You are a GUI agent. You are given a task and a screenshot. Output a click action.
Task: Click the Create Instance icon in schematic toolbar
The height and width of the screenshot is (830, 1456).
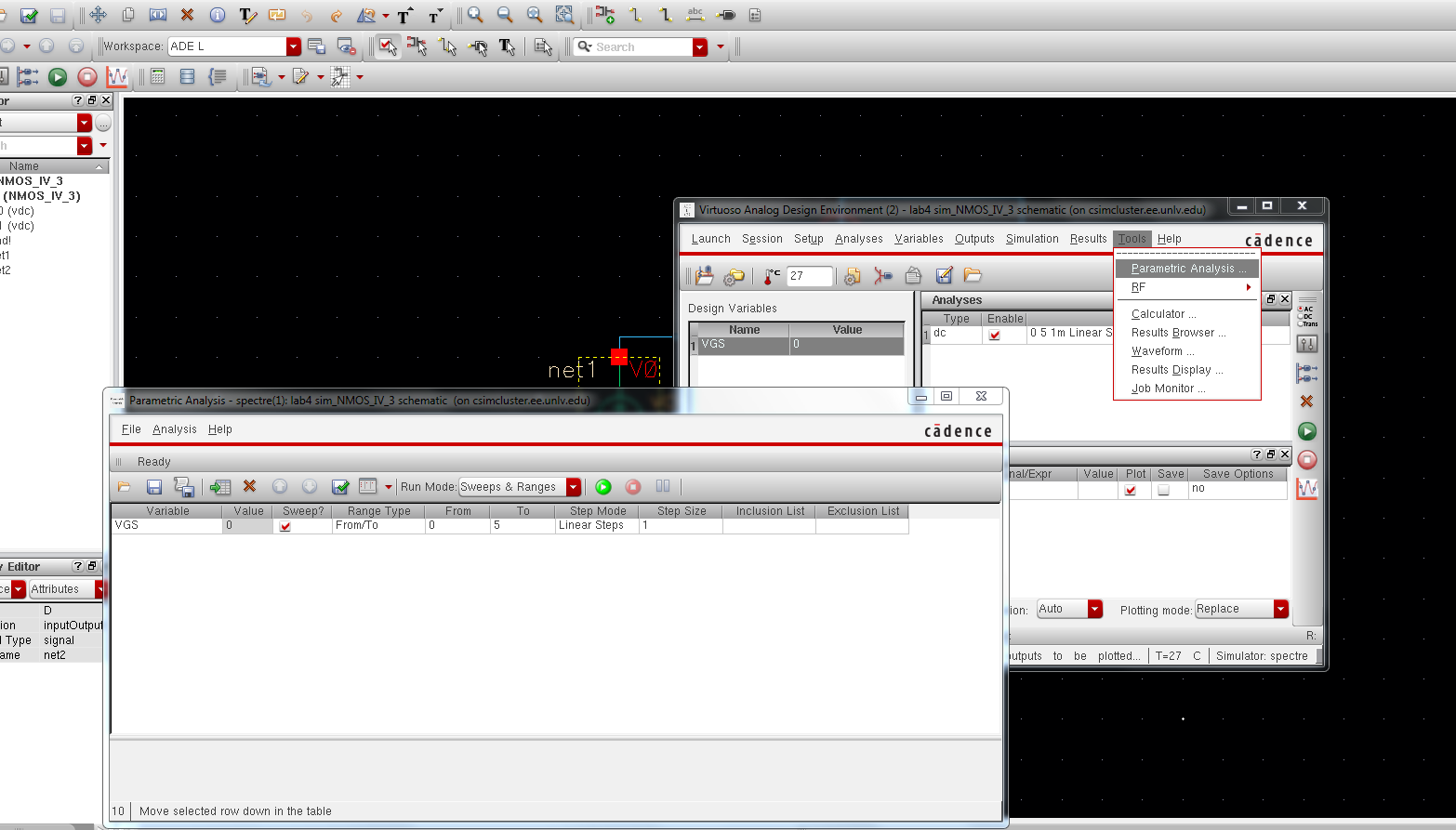pyautogui.click(x=605, y=15)
